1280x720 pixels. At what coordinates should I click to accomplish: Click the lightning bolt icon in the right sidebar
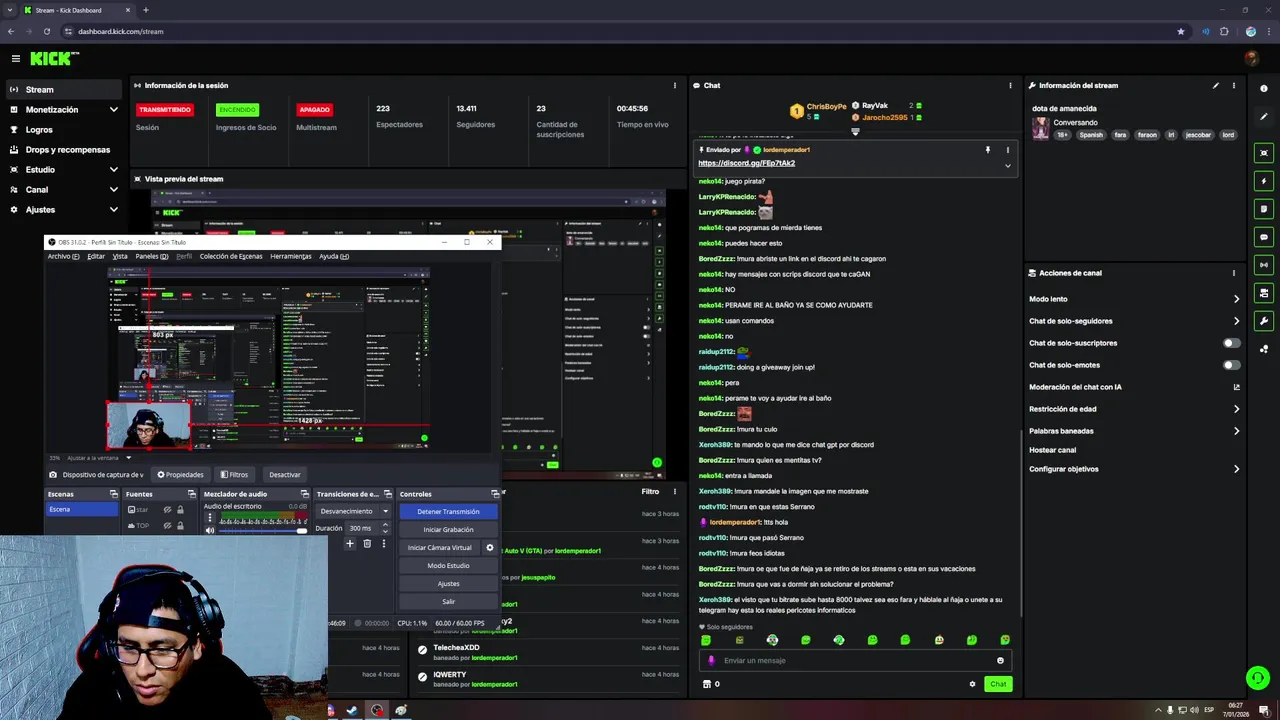click(1264, 181)
